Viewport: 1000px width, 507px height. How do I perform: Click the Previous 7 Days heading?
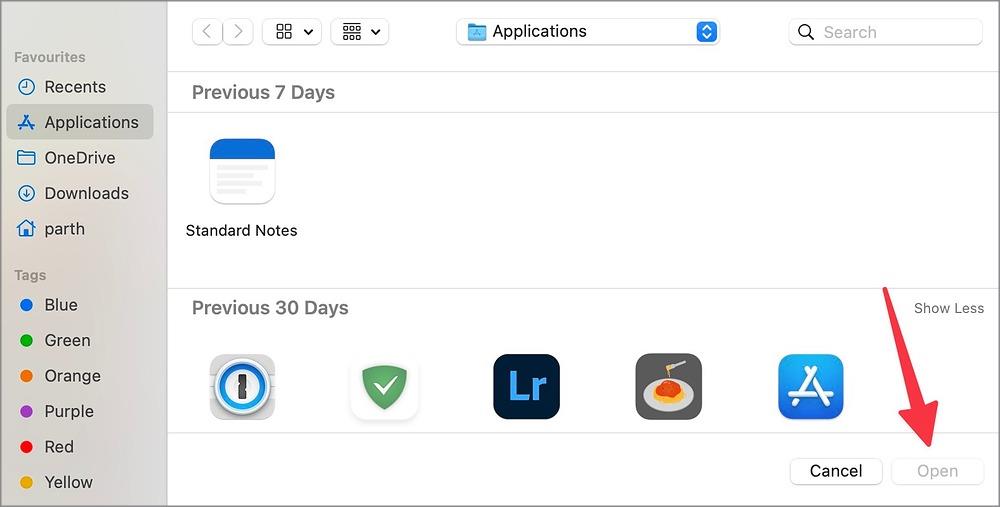[263, 92]
